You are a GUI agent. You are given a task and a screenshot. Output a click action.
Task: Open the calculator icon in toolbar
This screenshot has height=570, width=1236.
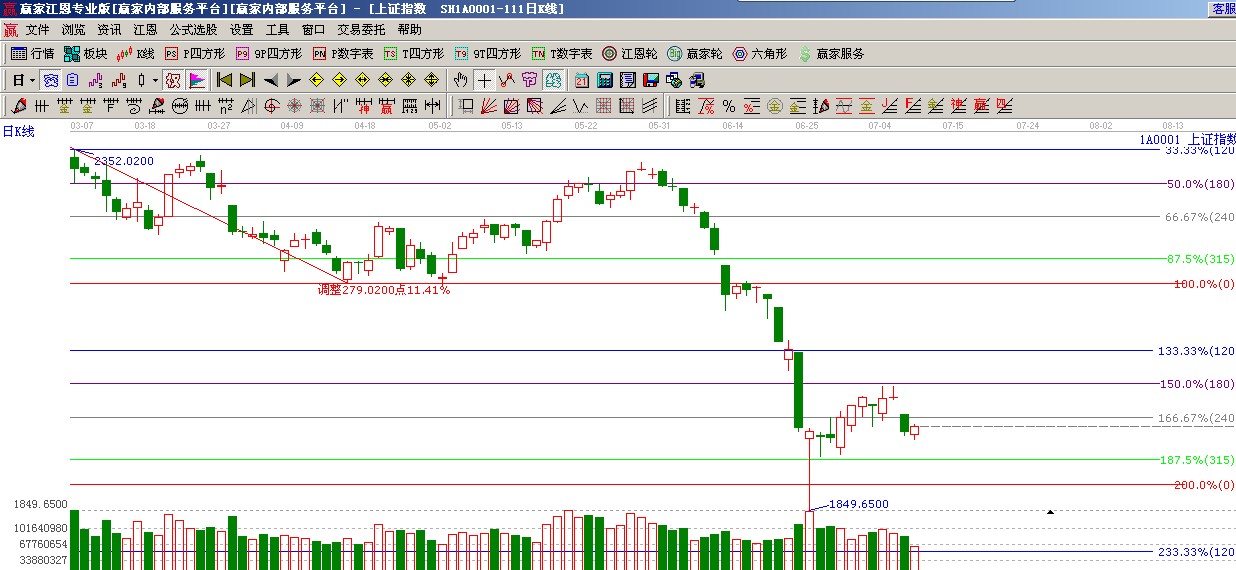pos(605,80)
